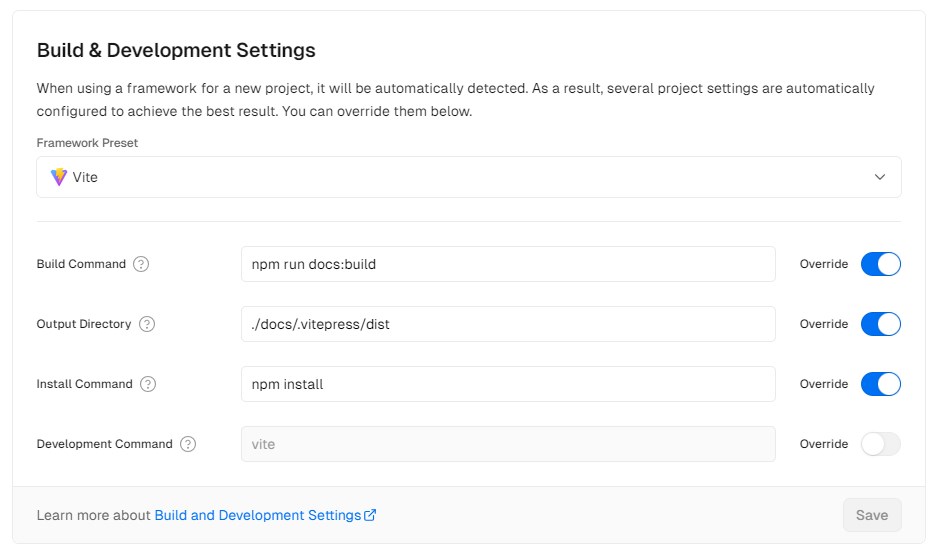This screenshot has height=552, width=936.
Task: Click the Vite logo icon
Action: point(58,177)
